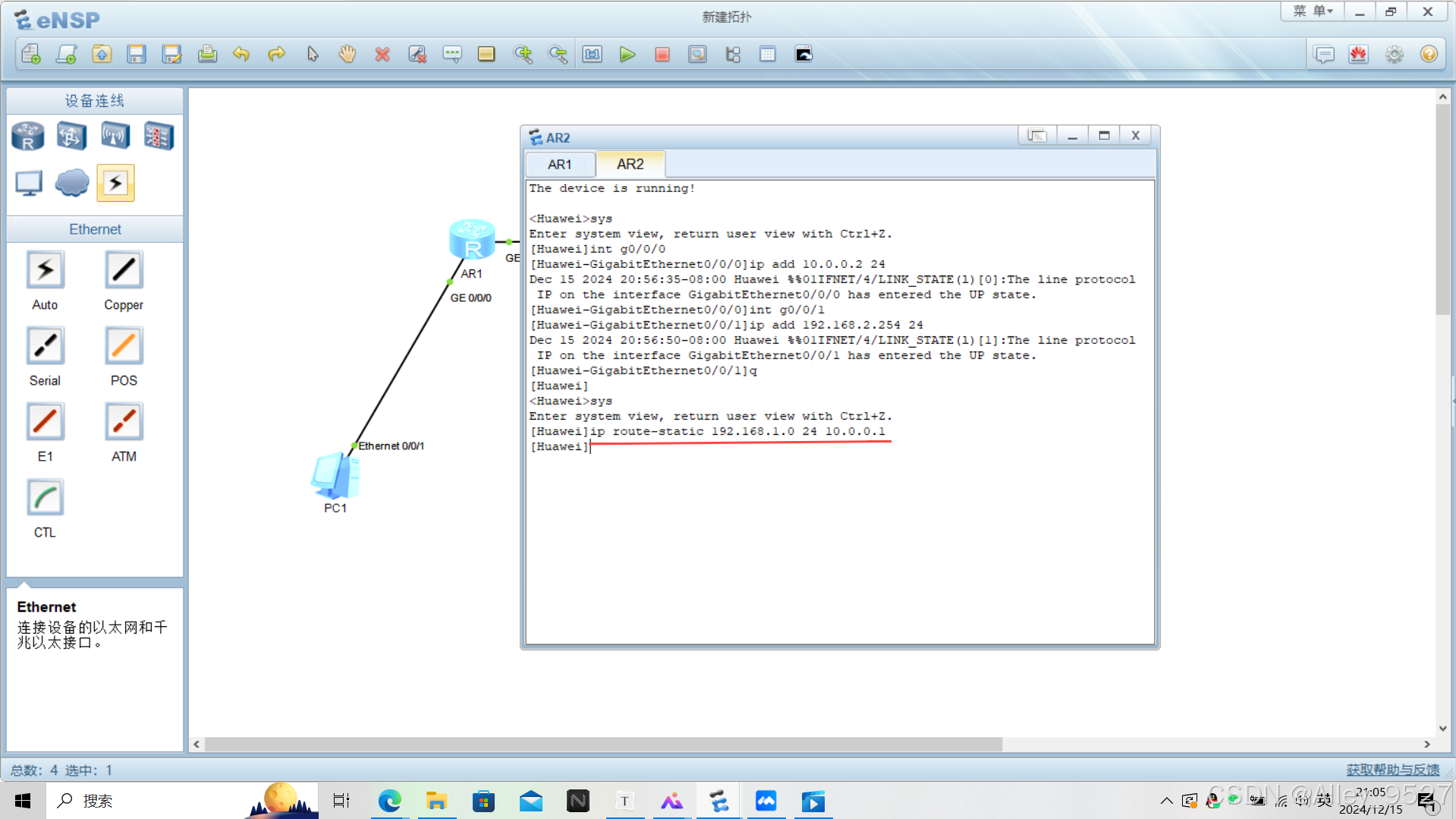
Task: Click the horizontal canvas scrollbar
Action: click(603, 745)
